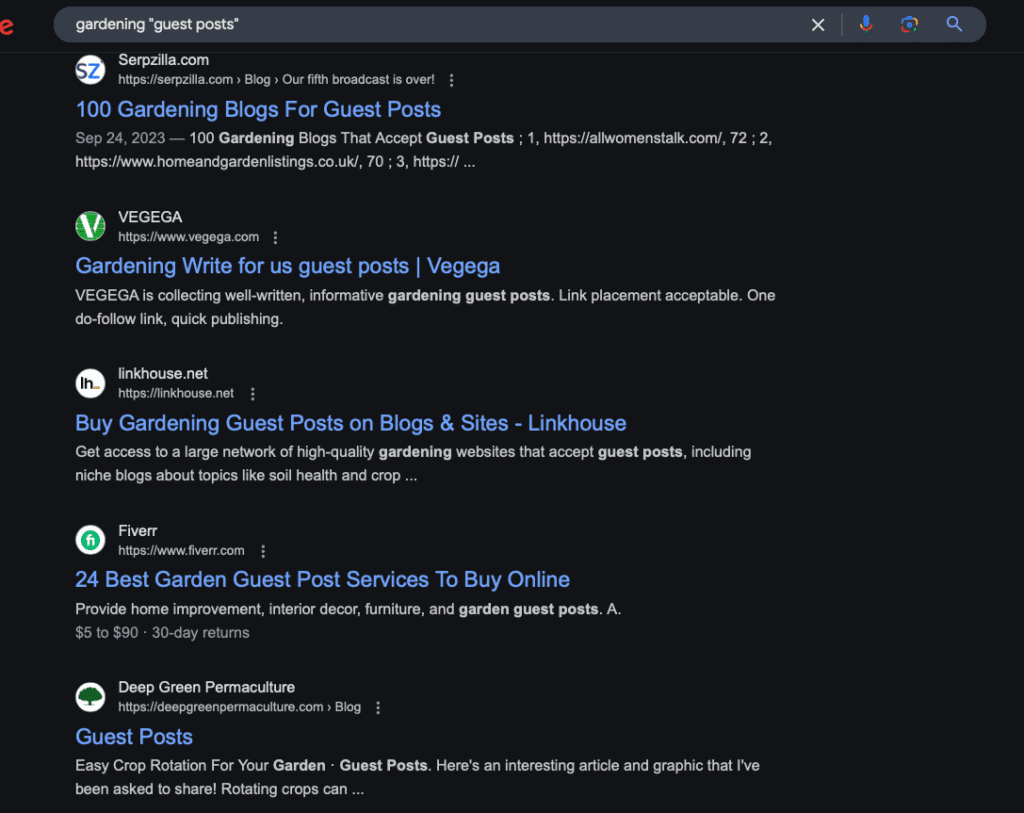The height and width of the screenshot is (813, 1024).
Task: Start voice search with microphone icon
Action: (x=865, y=25)
